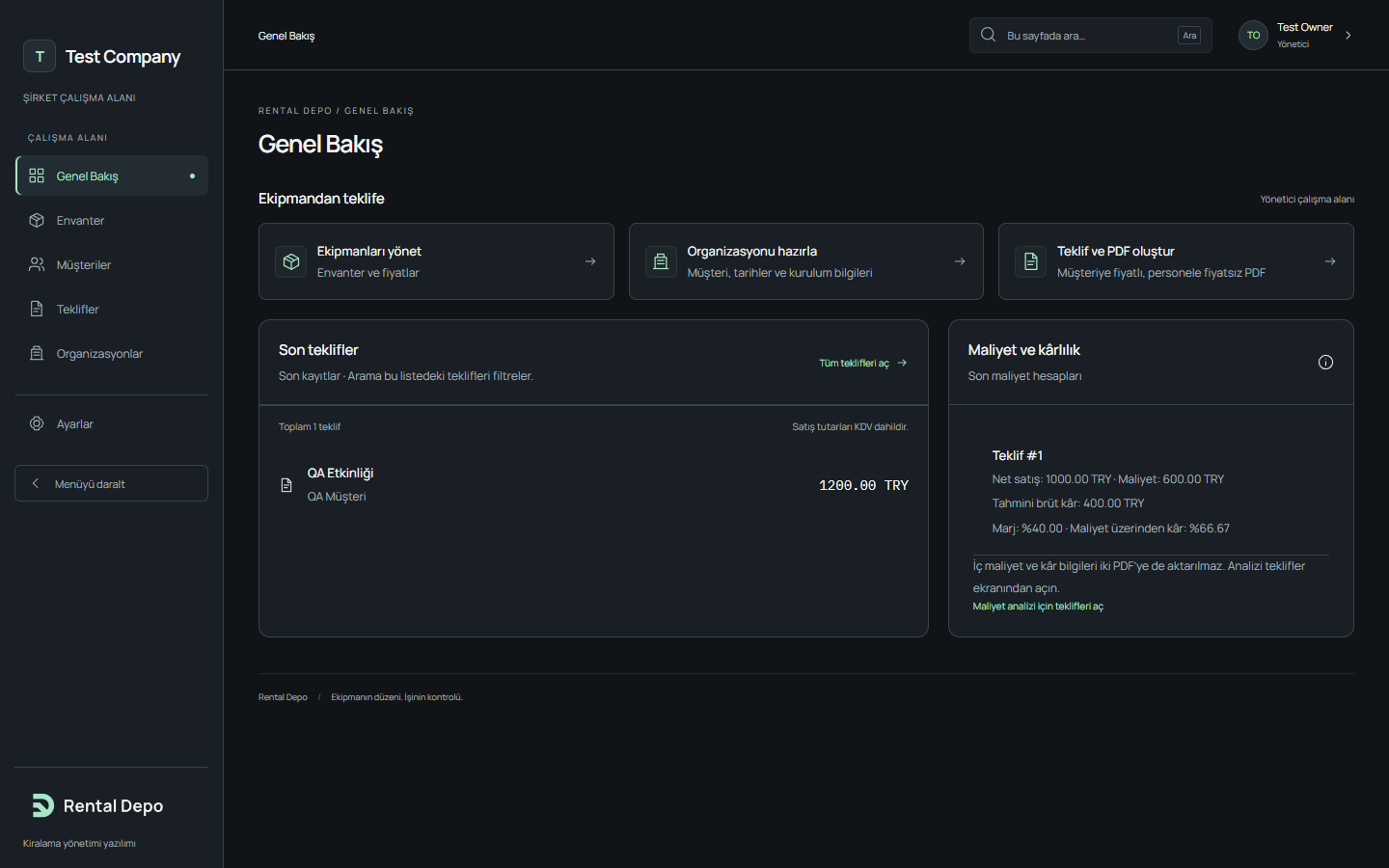Click RENTAL DEPO in the breadcrumb
1389x868 pixels.
coord(295,111)
